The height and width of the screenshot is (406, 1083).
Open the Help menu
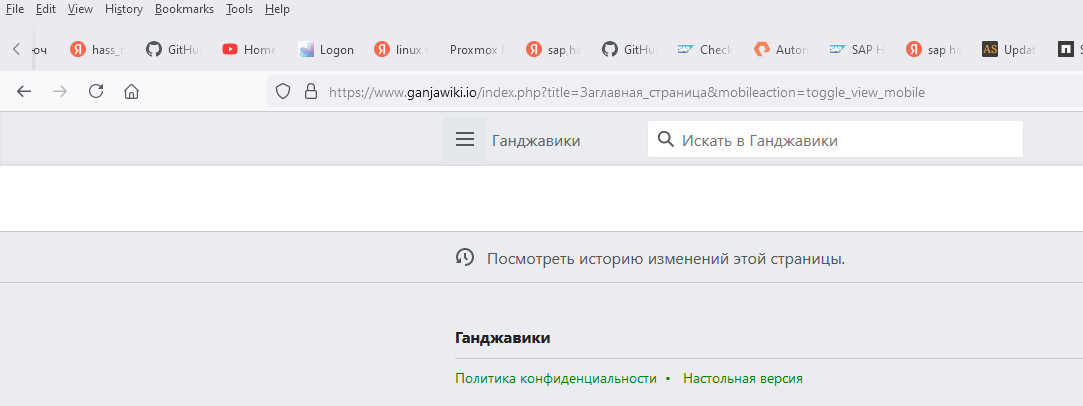pyautogui.click(x=277, y=9)
